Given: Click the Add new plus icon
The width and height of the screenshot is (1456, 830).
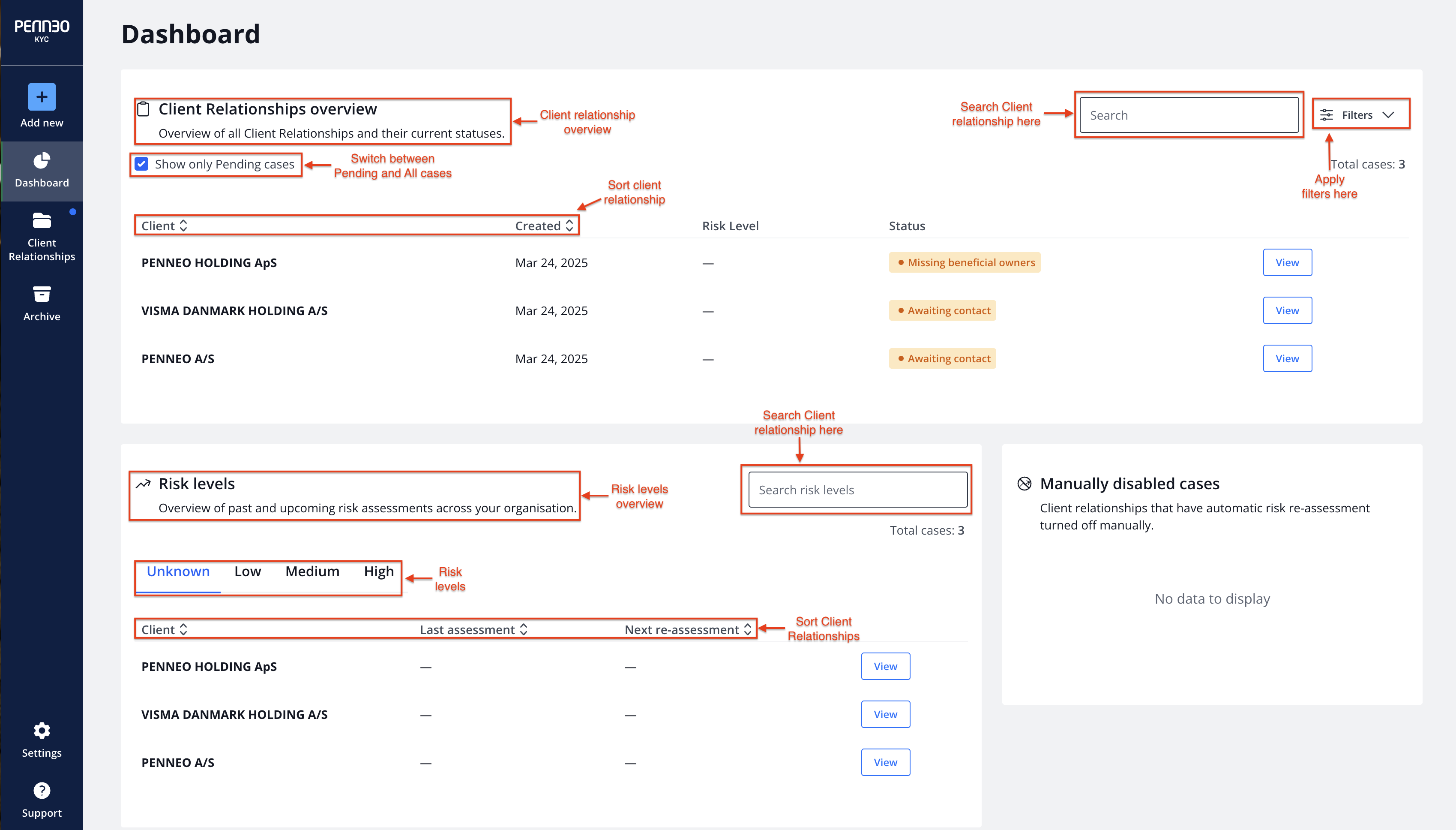Looking at the screenshot, I should (42, 97).
